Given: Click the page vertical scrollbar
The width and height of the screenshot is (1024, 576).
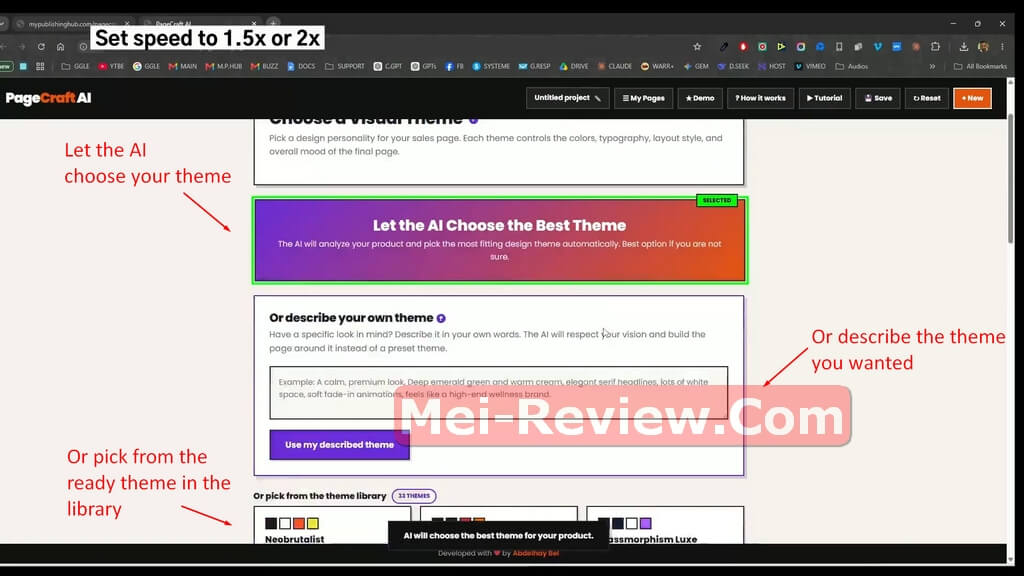Looking at the screenshot, I should [1011, 179].
